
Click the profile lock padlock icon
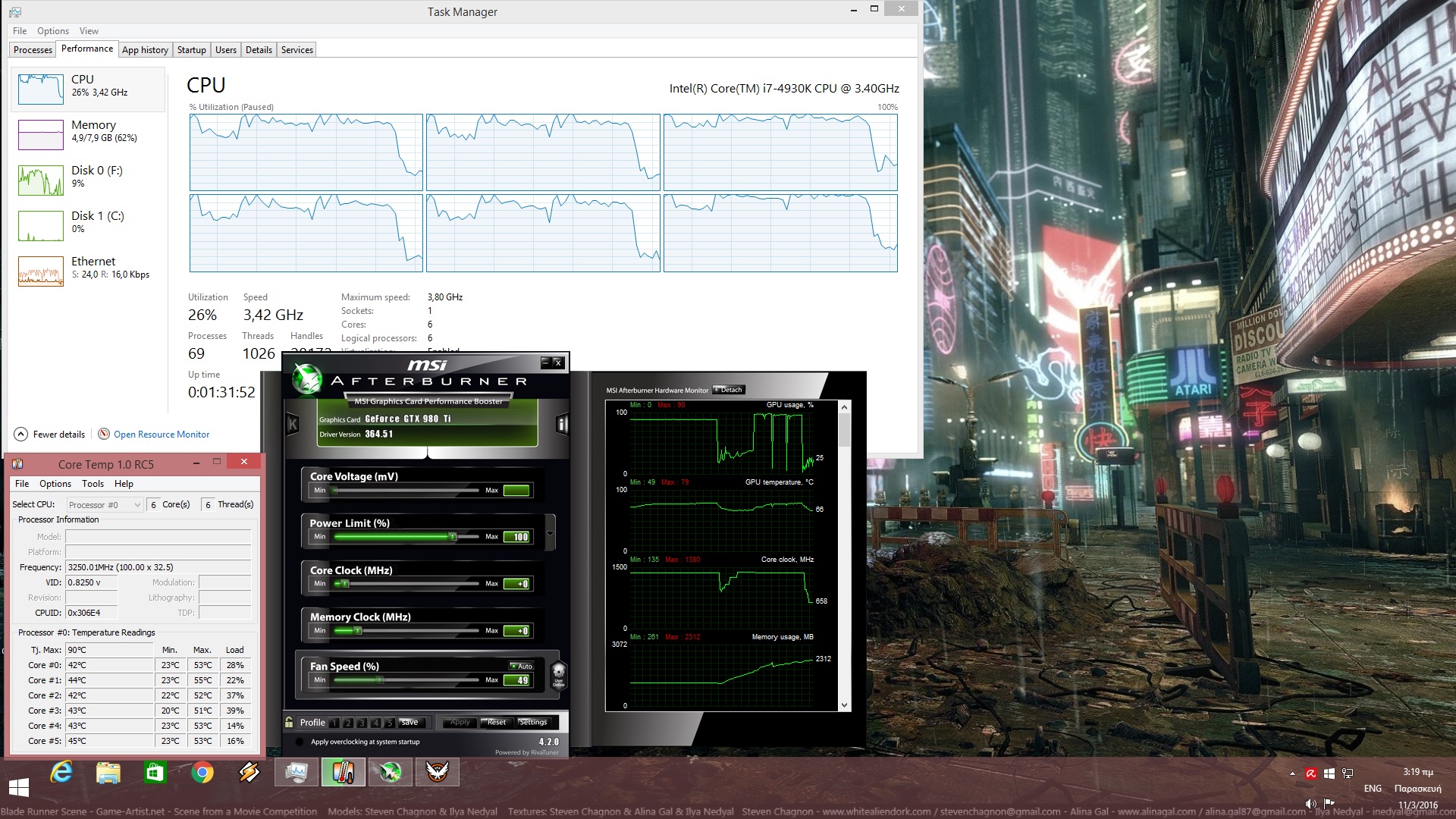coord(289,722)
